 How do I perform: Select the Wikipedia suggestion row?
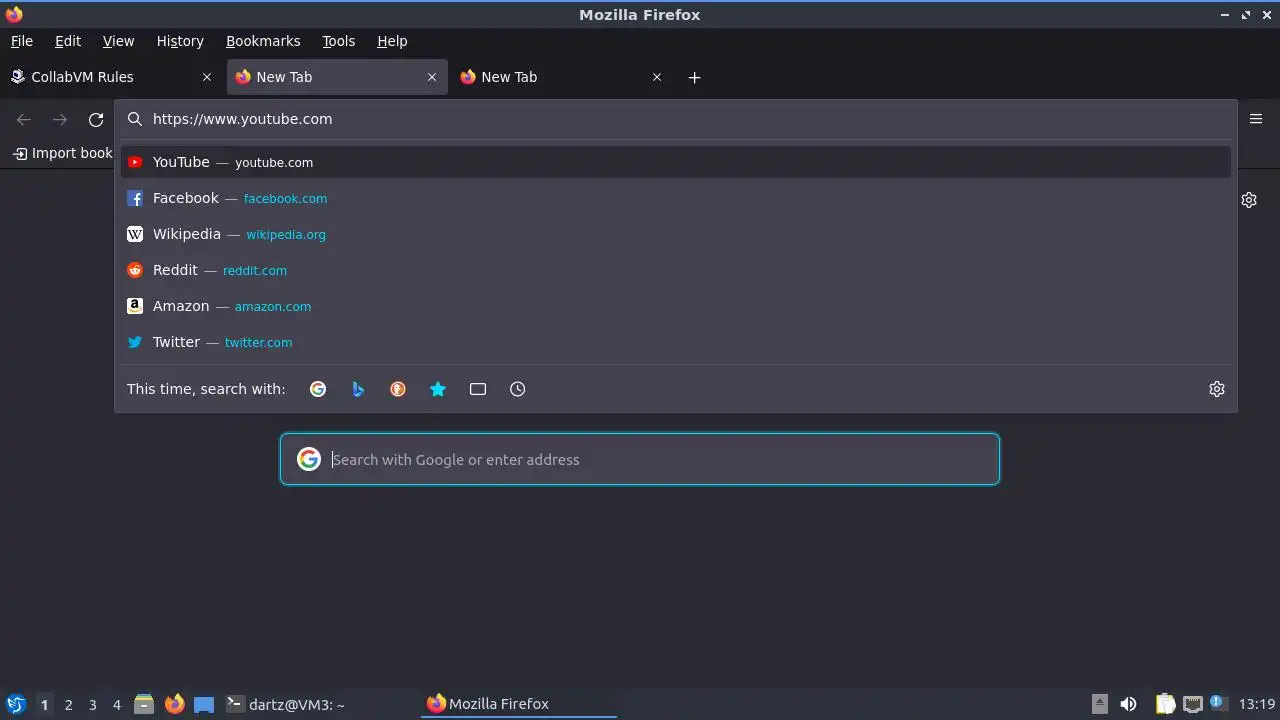coord(675,234)
